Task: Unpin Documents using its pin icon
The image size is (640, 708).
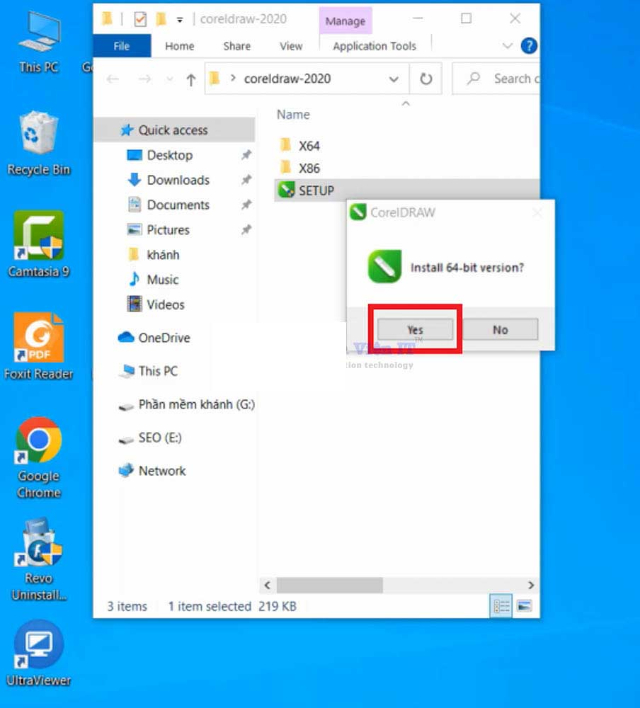Action: pyautogui.click(x=246, y=205)
